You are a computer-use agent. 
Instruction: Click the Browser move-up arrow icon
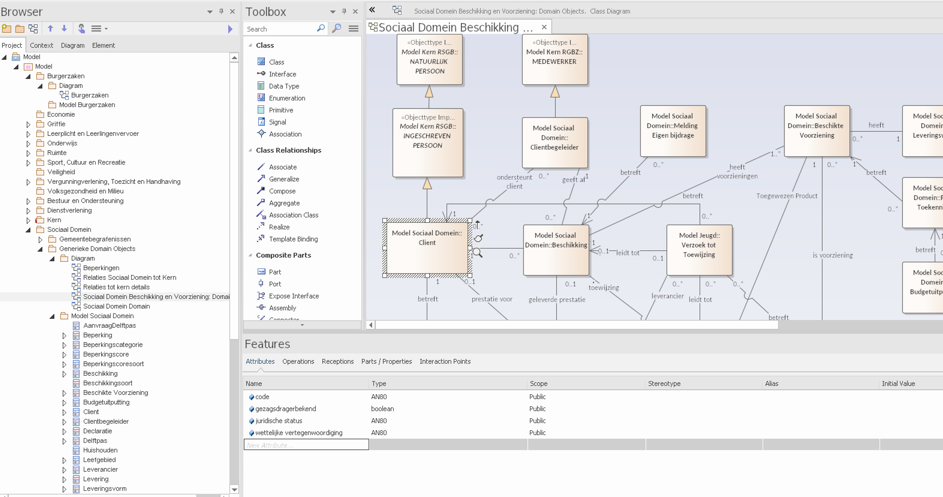(50, 29)
